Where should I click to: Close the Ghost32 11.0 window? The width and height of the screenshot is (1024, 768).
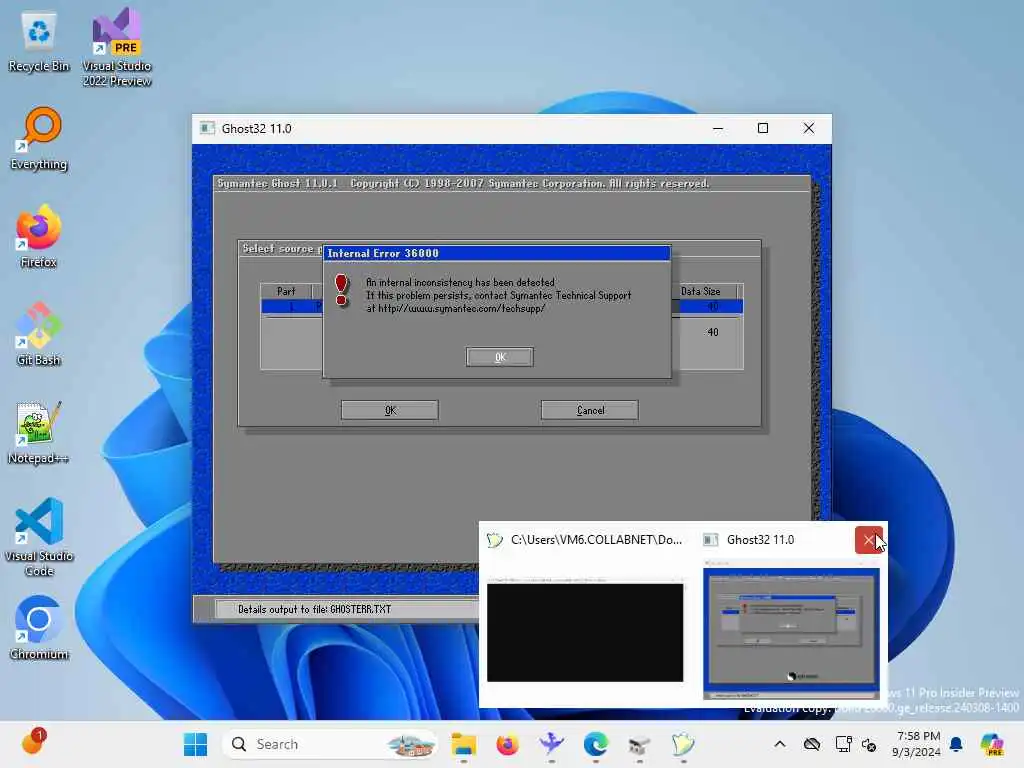click(808, 129)
